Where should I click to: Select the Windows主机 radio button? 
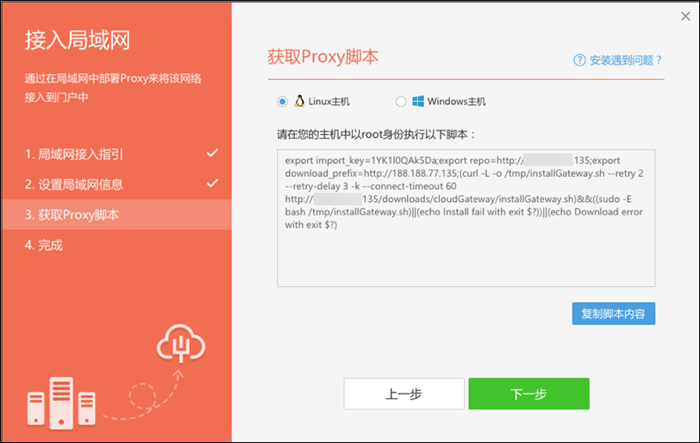tap(401, 102)
